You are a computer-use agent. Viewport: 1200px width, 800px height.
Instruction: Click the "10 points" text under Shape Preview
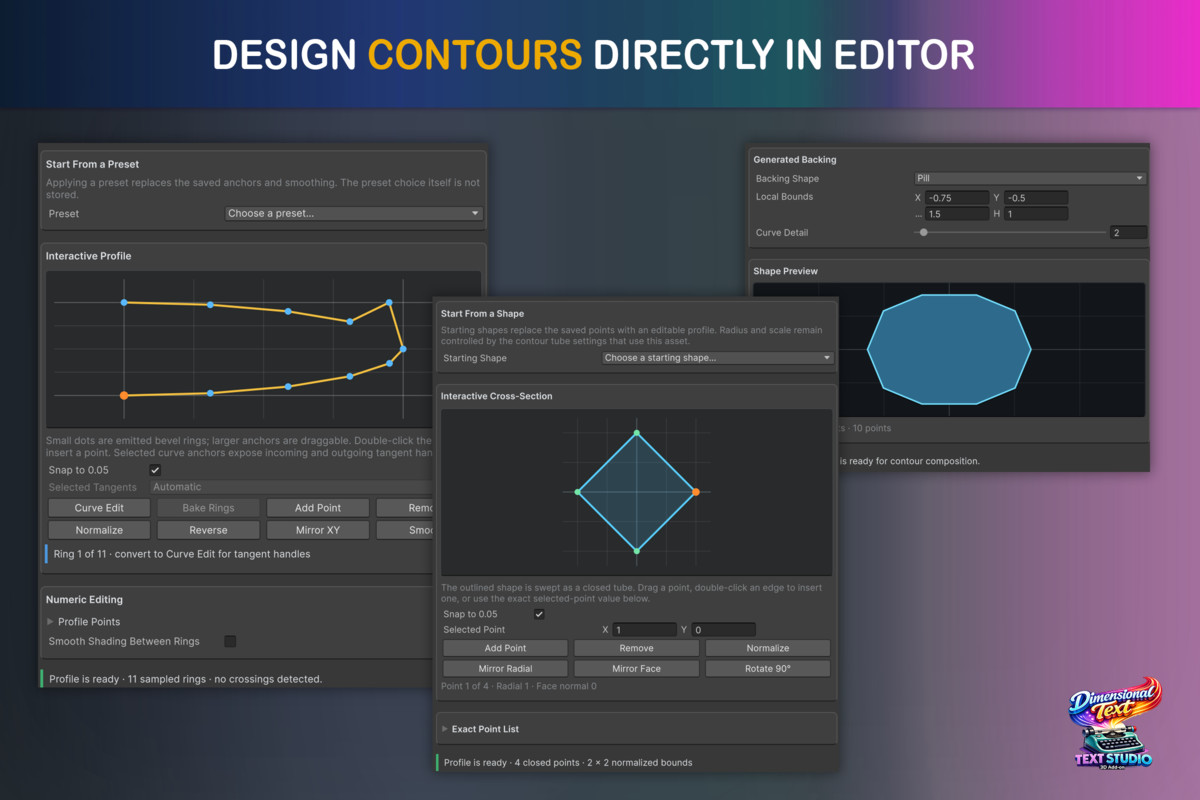point(870,428)
